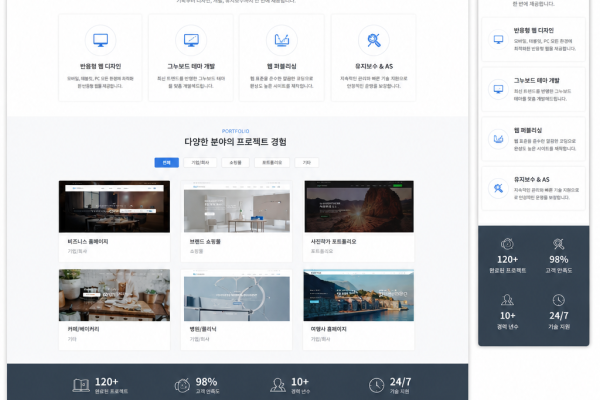
Task: Click the 포트폴리오 category label under 사진작가 포트폴리오
Action: (x=322, y=251)
